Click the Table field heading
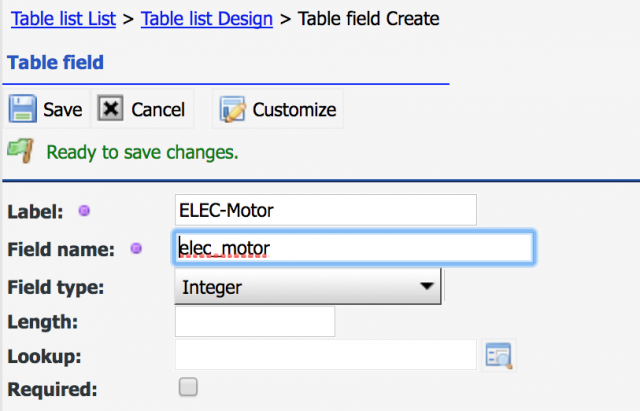Viewport: 640px width, 411px height. coord(56,62)
